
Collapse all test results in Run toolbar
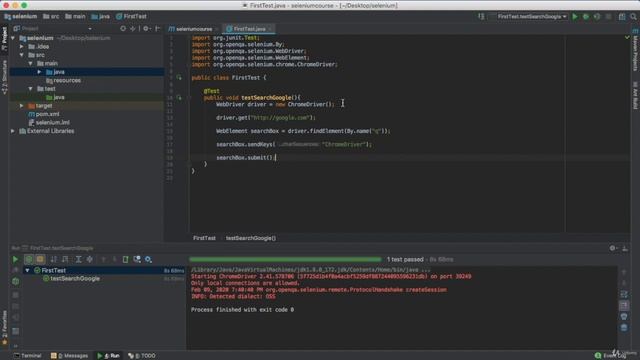tap(89, 259)
